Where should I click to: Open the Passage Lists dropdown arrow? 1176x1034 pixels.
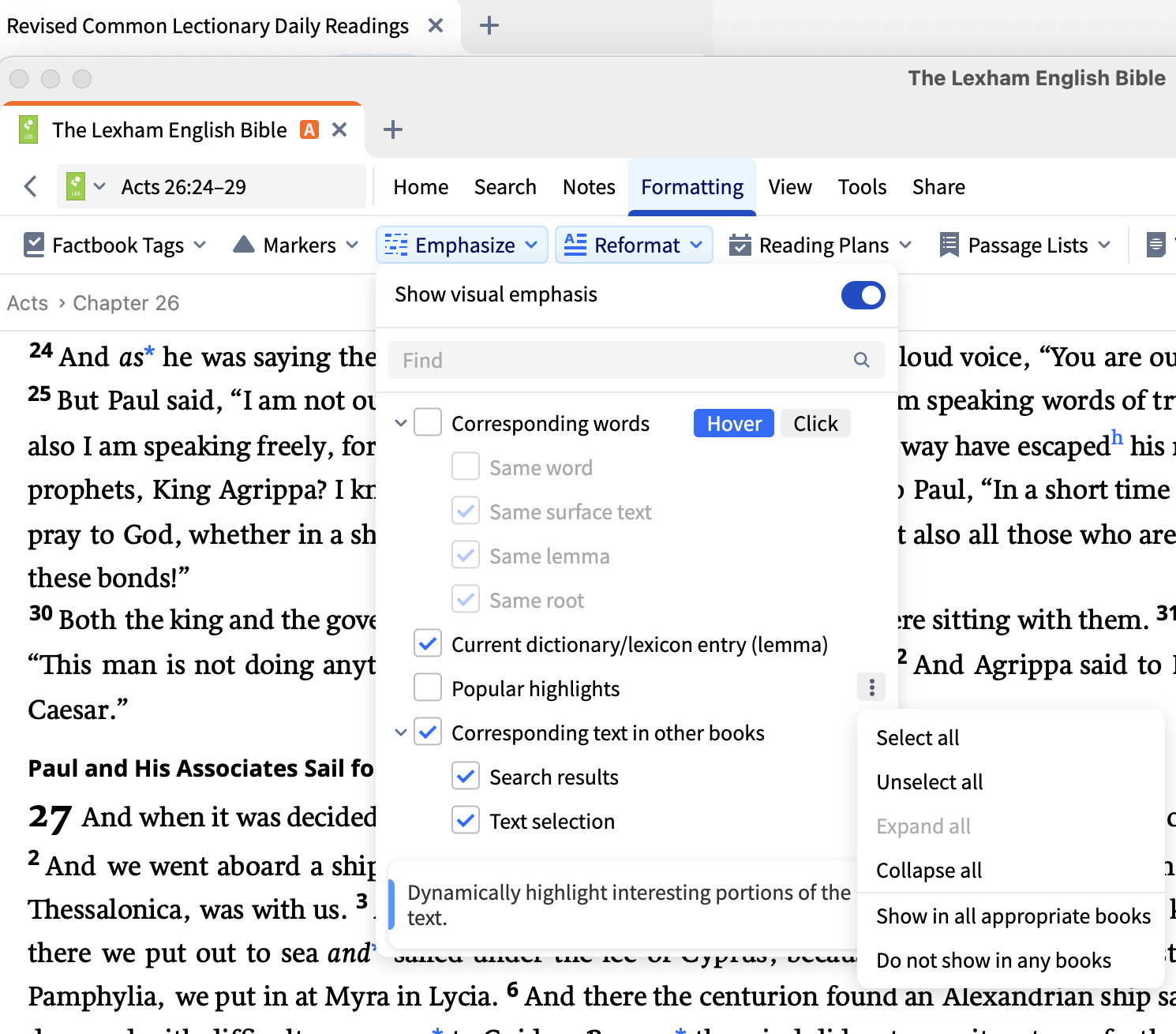[1104, 245]
